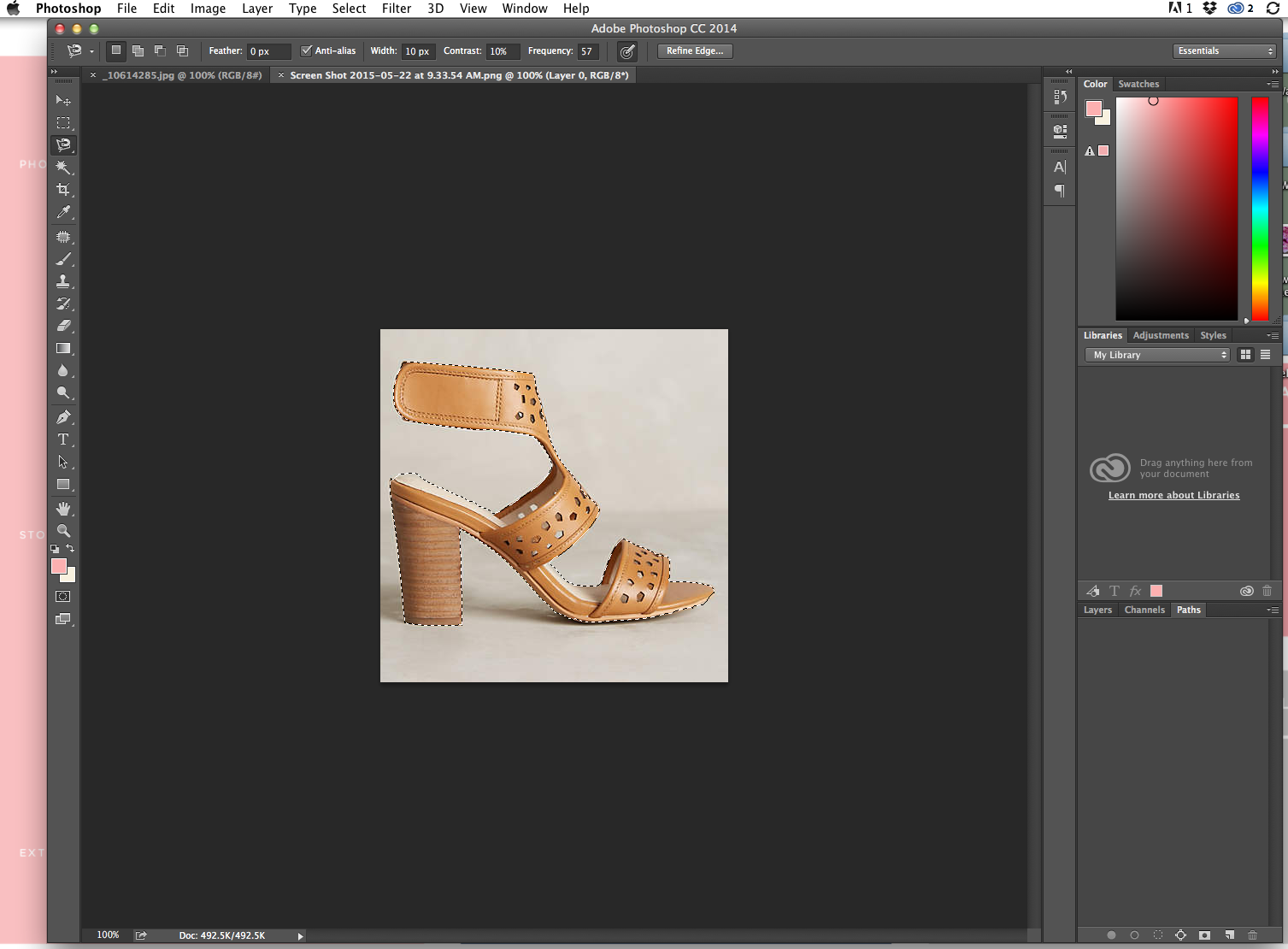Image resolution: width=1288 pixels, height=949 pixels.
Task: Click the toolbox foreground color swatch
Action: (59, 566)
